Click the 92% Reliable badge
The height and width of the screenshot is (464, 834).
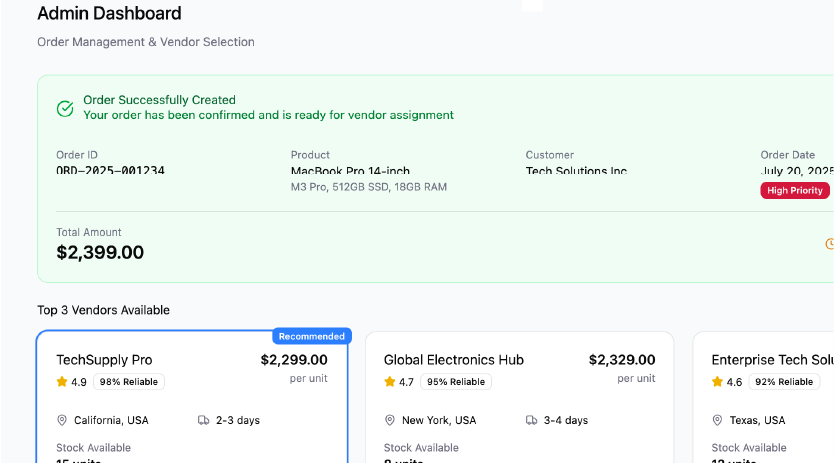point(784,382)
